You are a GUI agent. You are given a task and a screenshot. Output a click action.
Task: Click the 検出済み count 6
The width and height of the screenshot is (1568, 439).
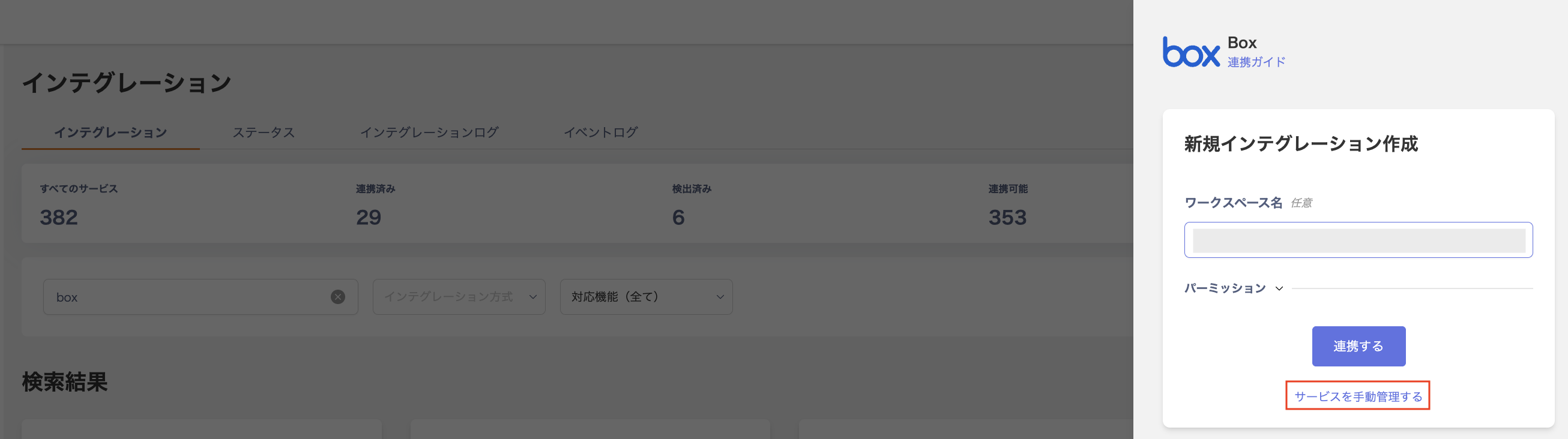tap(678, 217)
